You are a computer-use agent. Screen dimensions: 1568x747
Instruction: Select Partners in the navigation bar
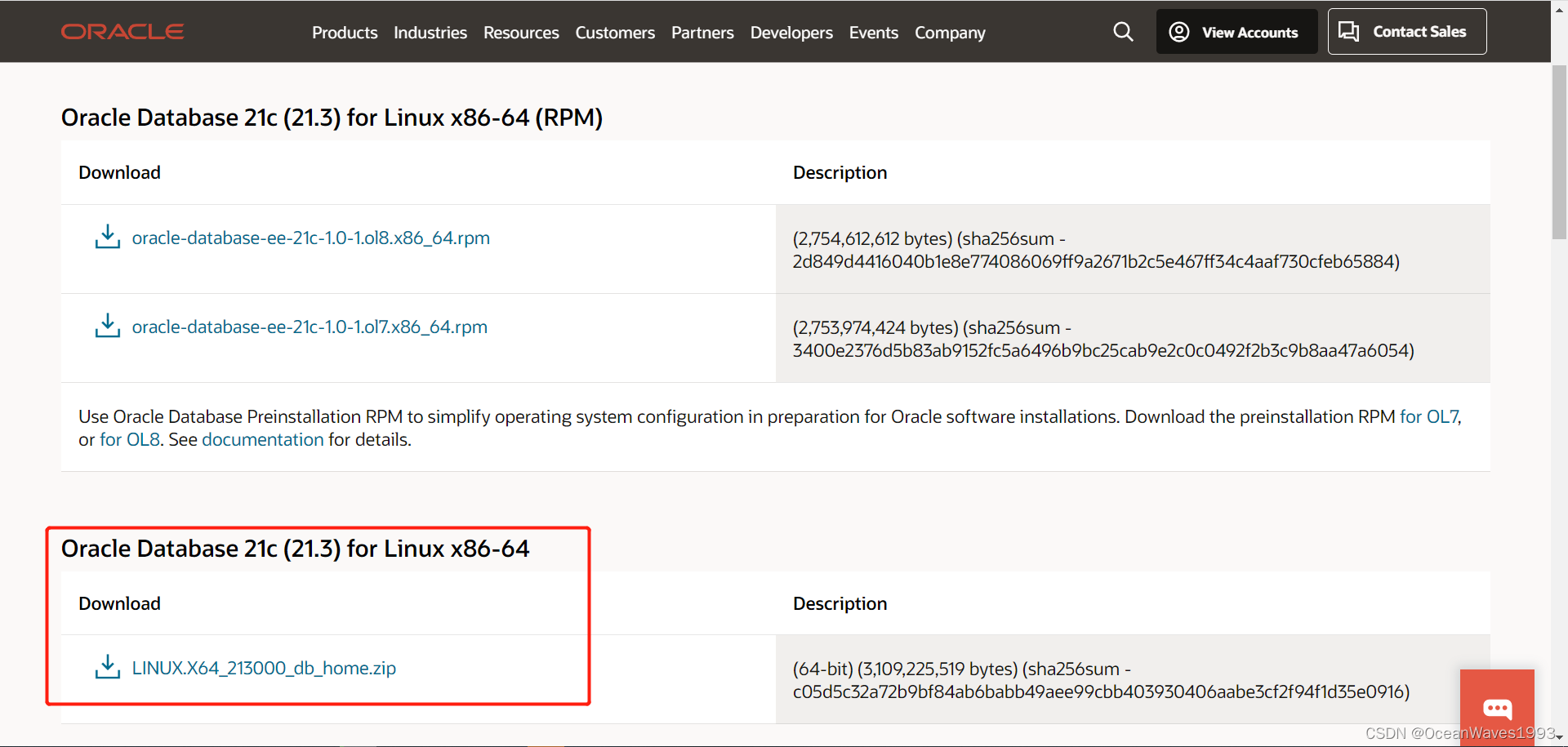tap(702, 33)
